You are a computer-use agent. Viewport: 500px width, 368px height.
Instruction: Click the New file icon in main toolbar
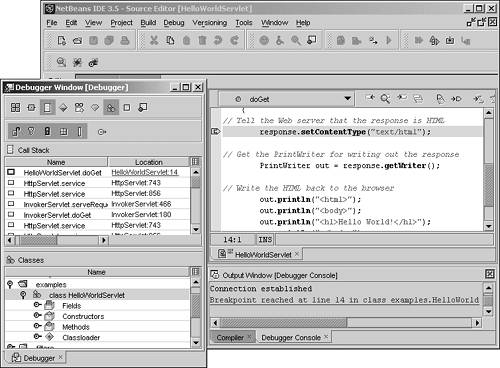click(x=61, y=40)
